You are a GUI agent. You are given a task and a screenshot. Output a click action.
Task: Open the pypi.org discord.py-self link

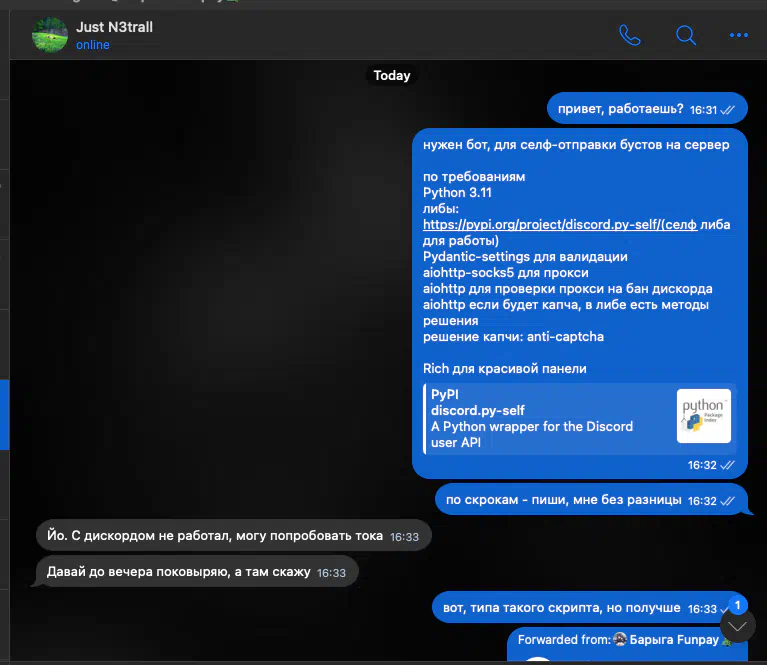click(560, 225)
